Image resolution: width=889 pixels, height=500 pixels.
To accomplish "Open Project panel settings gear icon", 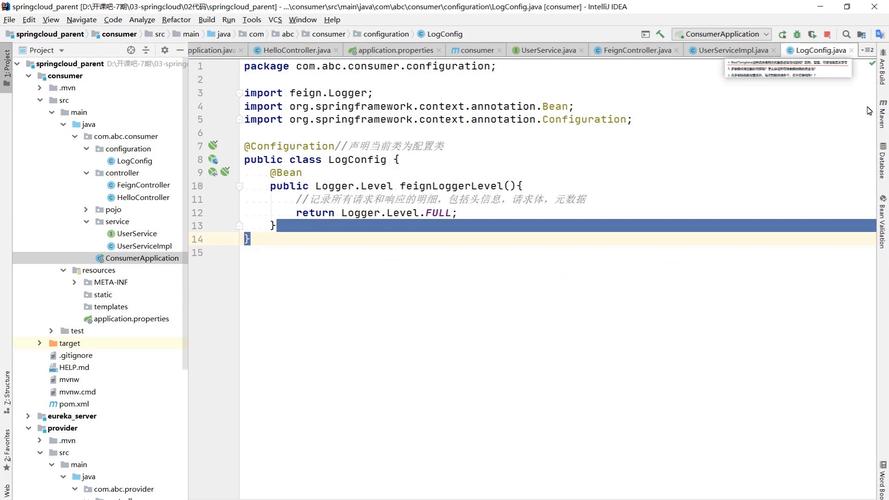I will point(165,50).
